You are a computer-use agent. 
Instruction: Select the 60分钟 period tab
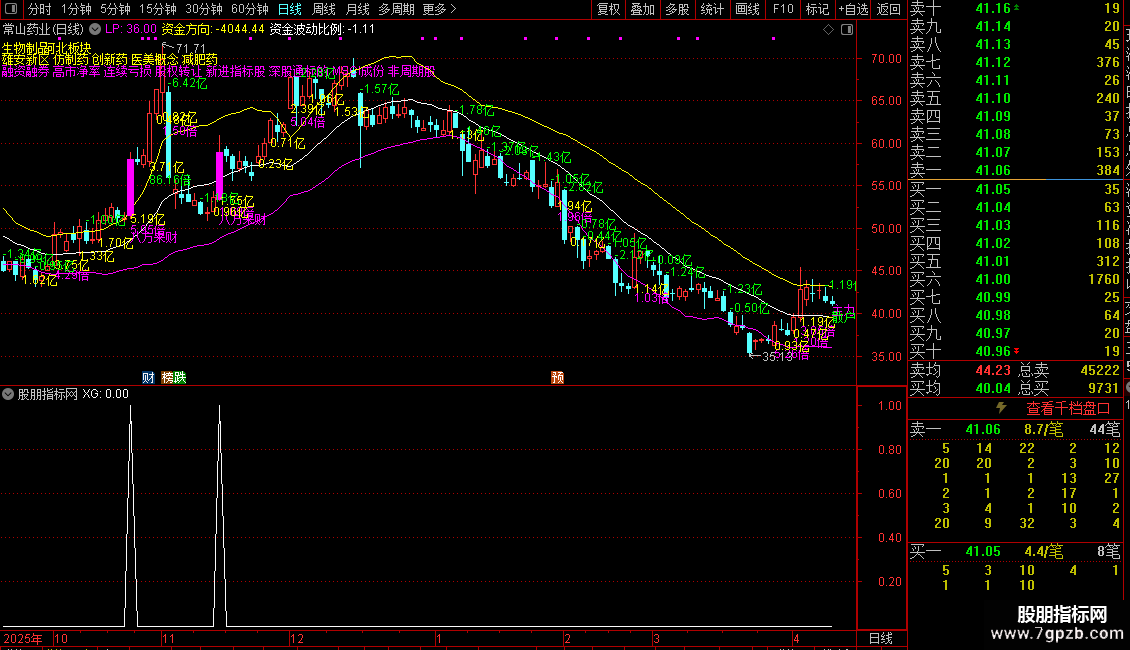coord(250,9)
